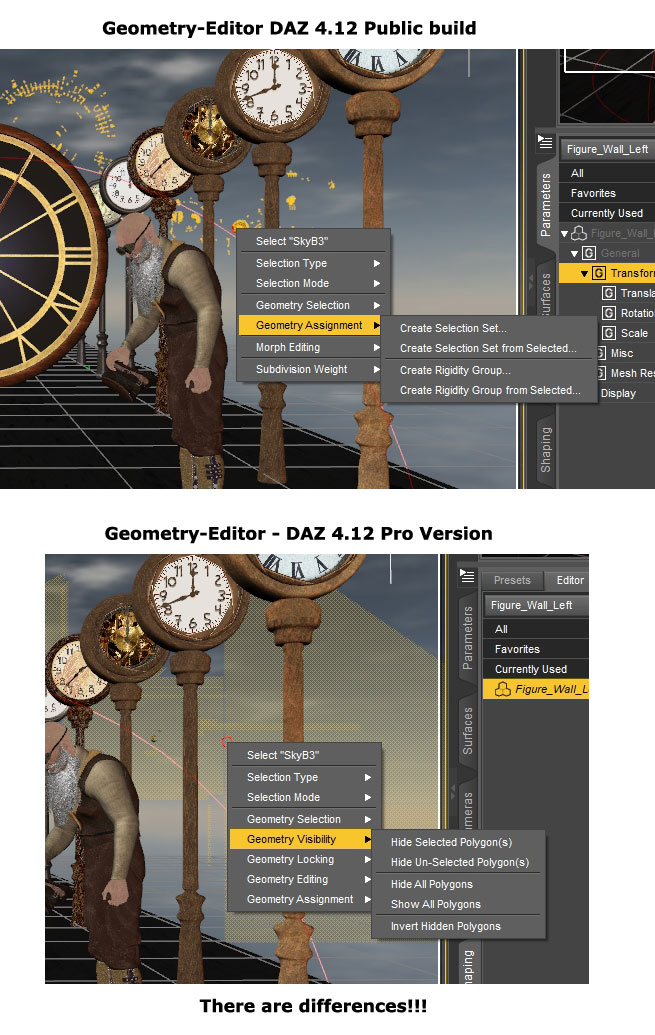Open Cameras side tab in Pro Version screenshot

(467, 807)
